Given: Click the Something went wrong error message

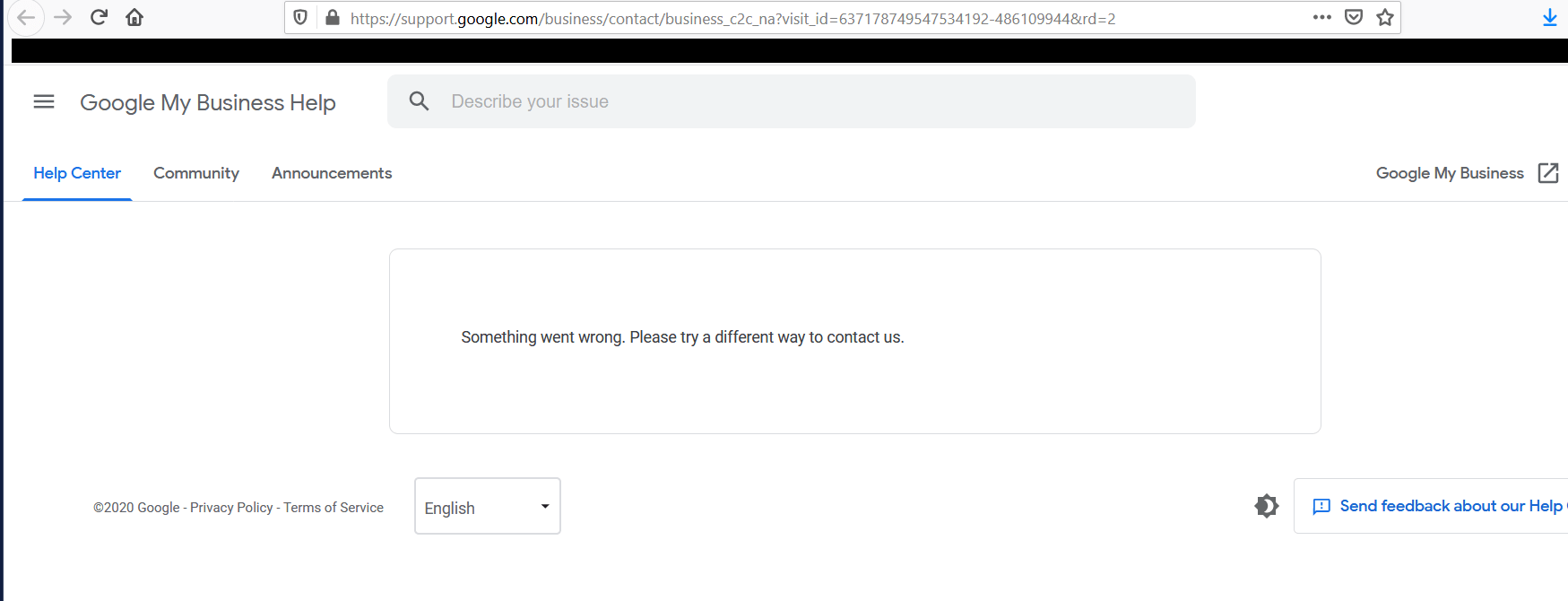Looking at the screenshot, I should [682, 337].
